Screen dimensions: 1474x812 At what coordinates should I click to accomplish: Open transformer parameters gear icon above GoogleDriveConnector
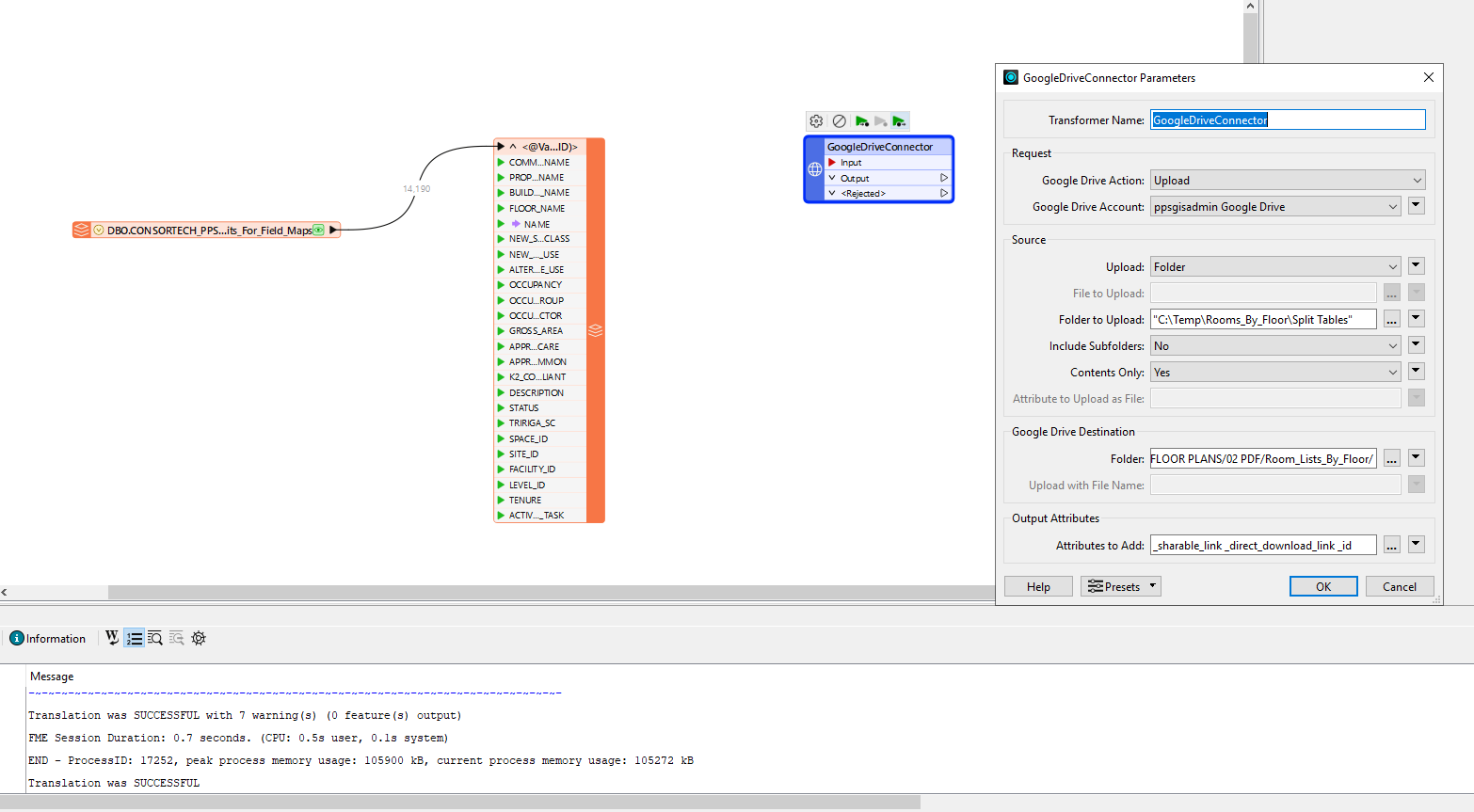(816, 121)
